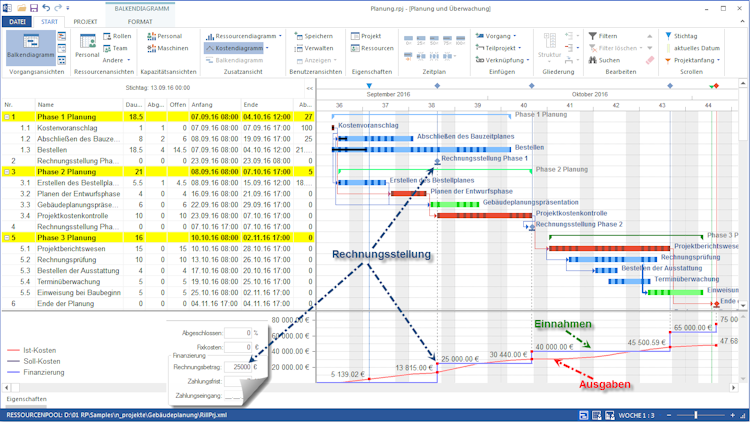Click Verwalten user views
This screenshot has width=750, height=422.
314,48
